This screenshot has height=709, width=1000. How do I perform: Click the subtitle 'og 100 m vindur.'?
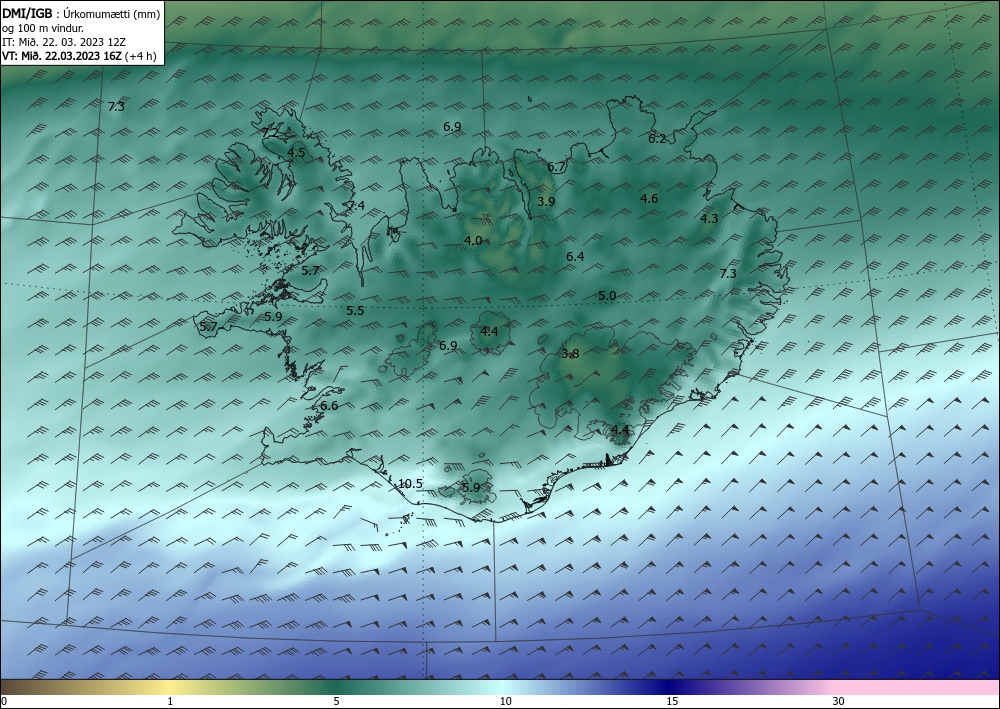tap(43, 28)
